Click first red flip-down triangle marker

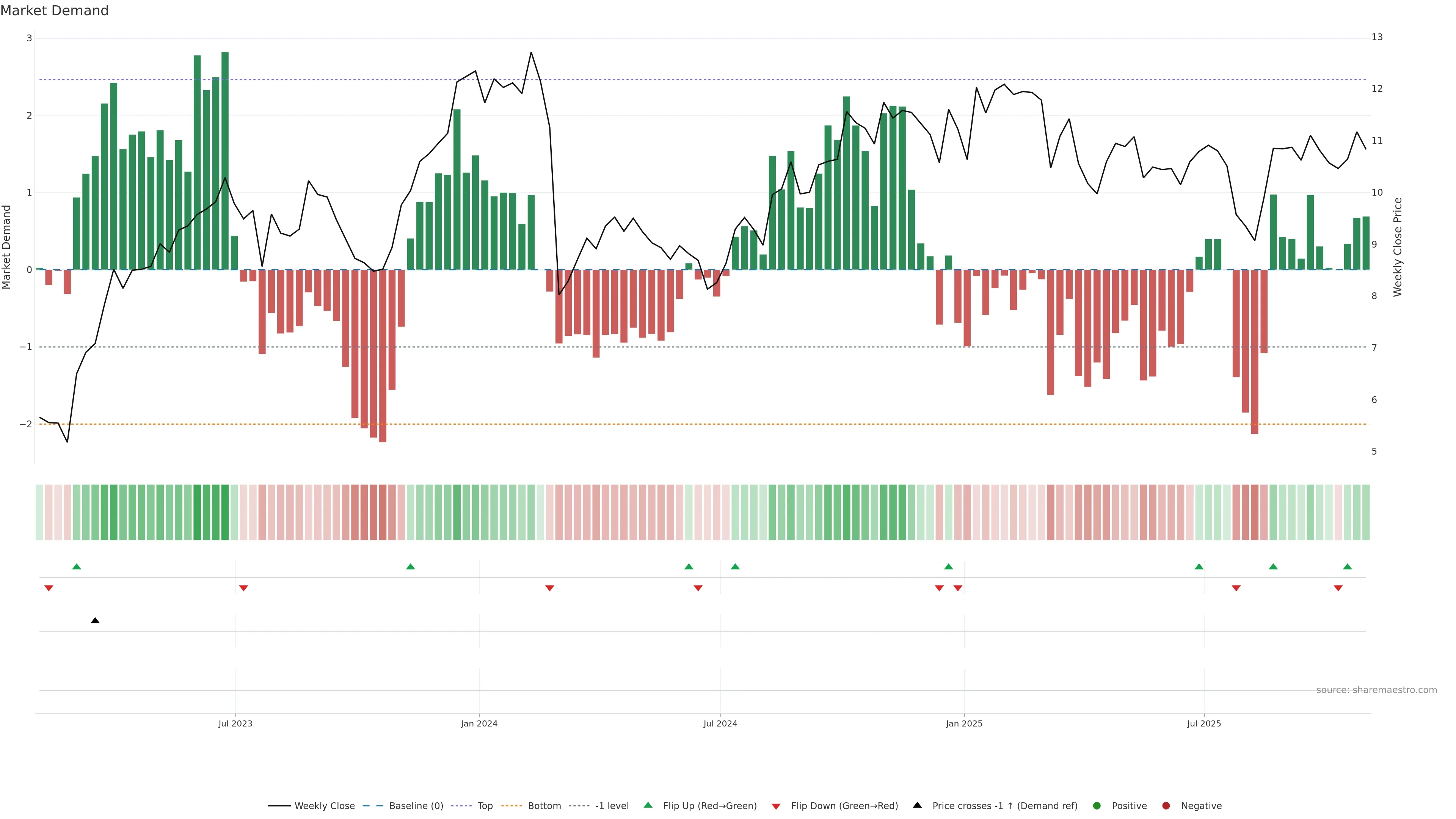(49, 588)
